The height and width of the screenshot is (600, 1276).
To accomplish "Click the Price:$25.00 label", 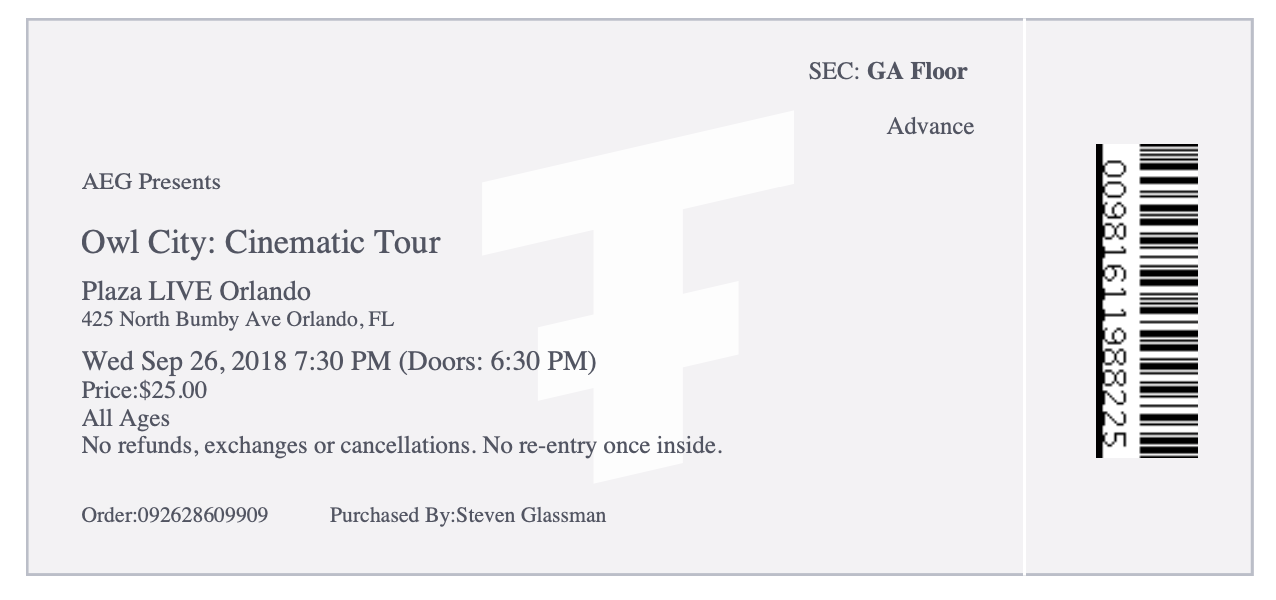I will coord(144,390).
